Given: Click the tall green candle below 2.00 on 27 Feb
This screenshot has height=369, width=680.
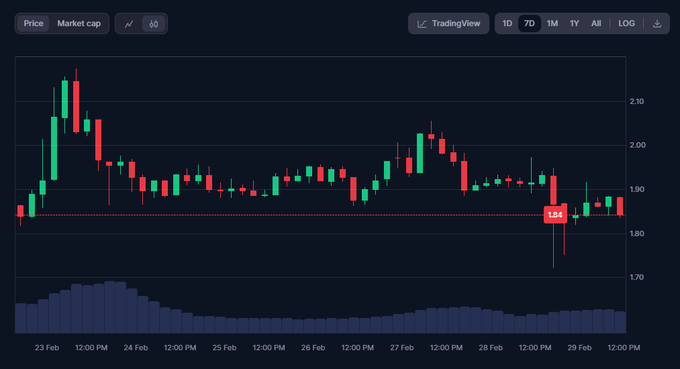Looking at the screenshot, I should [x=420, y=153].
